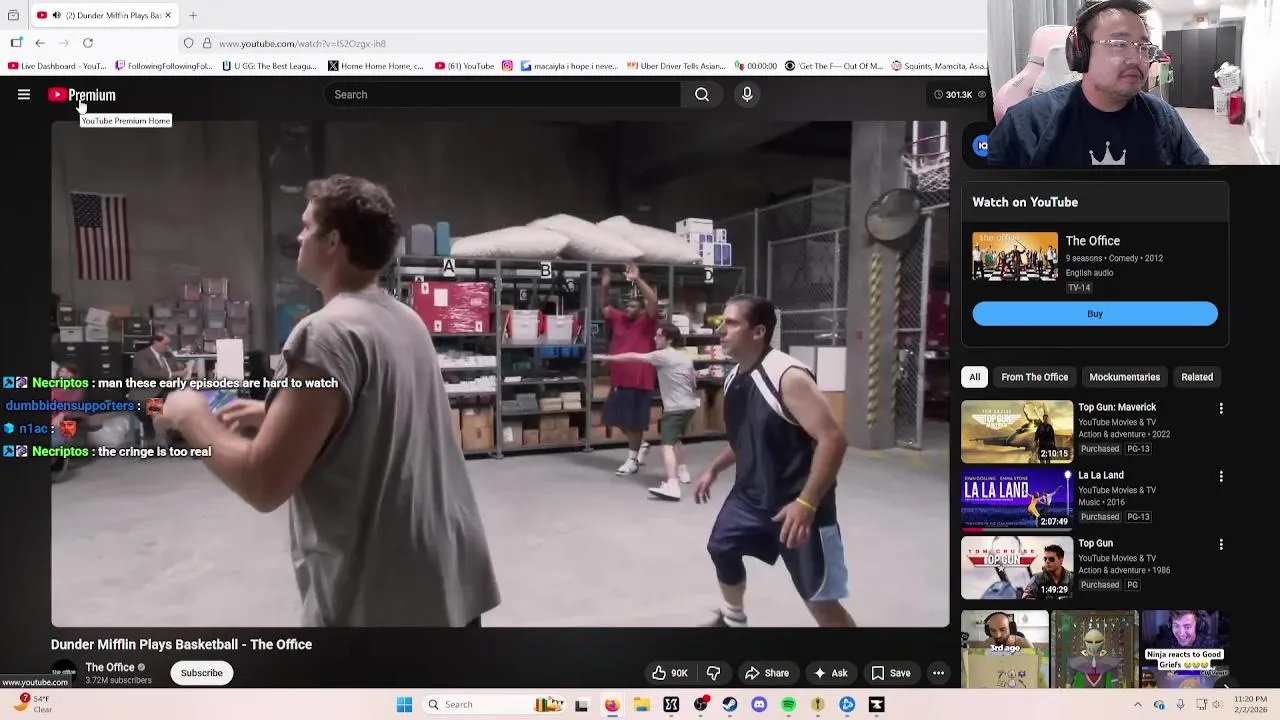
Task: Click the YouTube search magnifier button
Action: pyautogui.click(x=702, y=95)
